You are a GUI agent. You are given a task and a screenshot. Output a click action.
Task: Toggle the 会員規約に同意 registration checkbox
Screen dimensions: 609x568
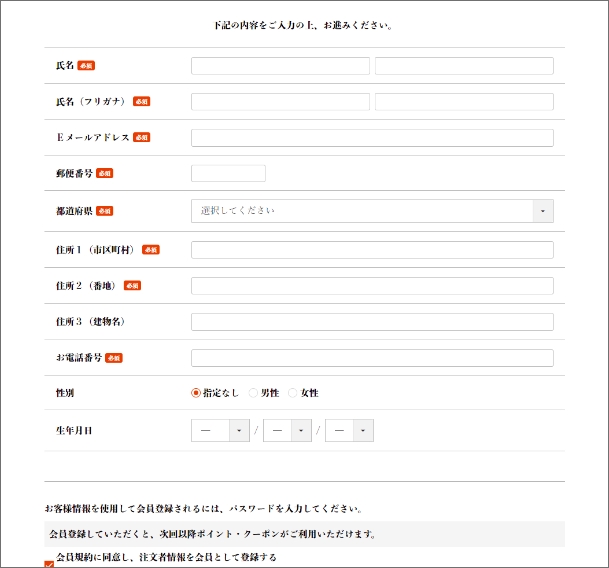50,563
